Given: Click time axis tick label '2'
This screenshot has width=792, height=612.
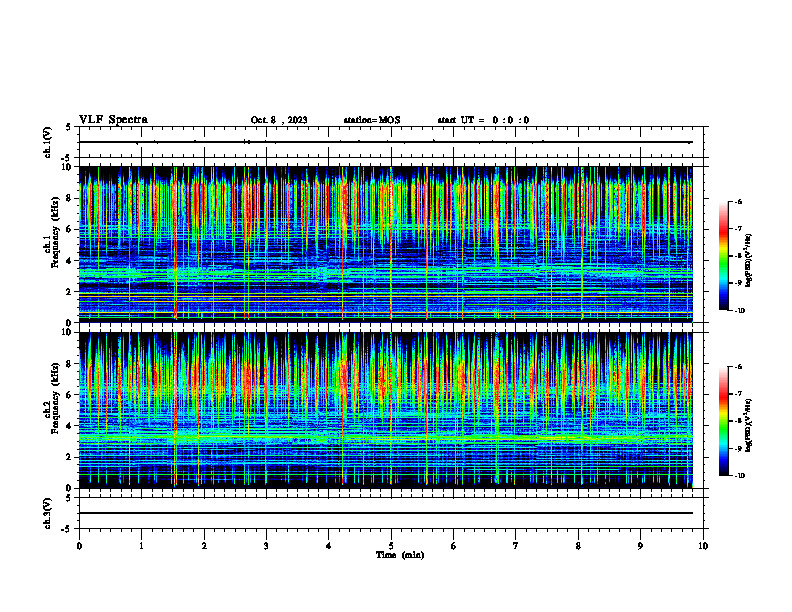Looking at the screenshot, I should point(204,546).
